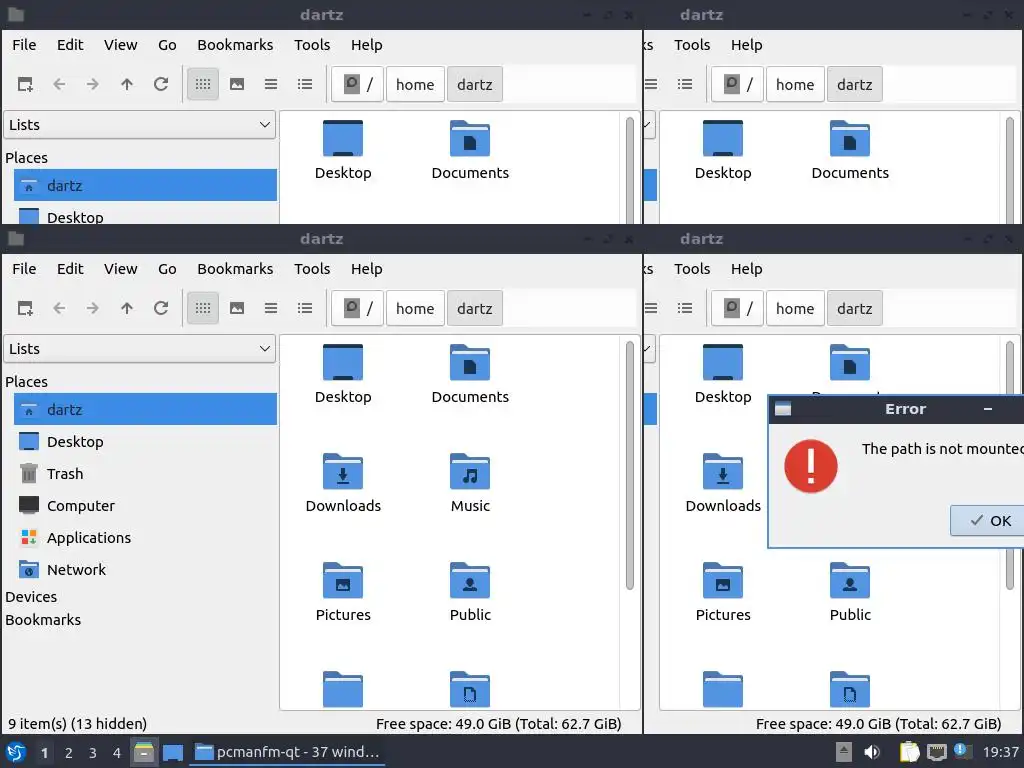Open File menu in lower-left window
The height and width of the screenshot is (768, 1024).
pyautogui.click(x=24, y=269)
